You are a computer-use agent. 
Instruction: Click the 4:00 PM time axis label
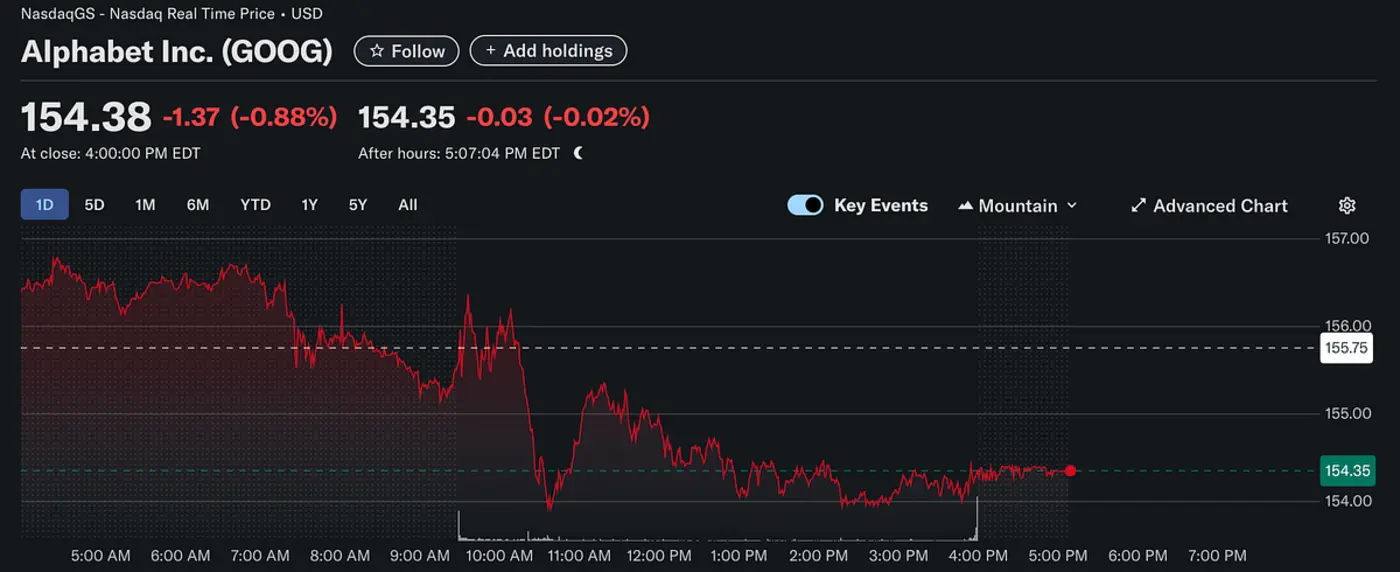(x=978, y=555)
